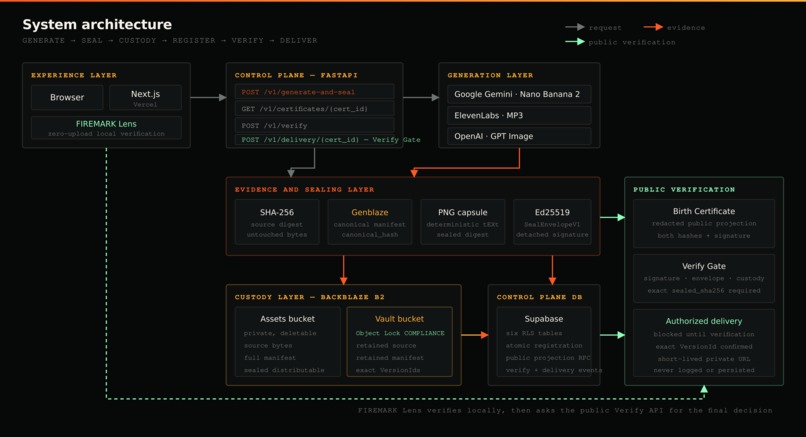Click the Verify Gate card in Public Verification

pyautogui.click(x=704, y=278)
